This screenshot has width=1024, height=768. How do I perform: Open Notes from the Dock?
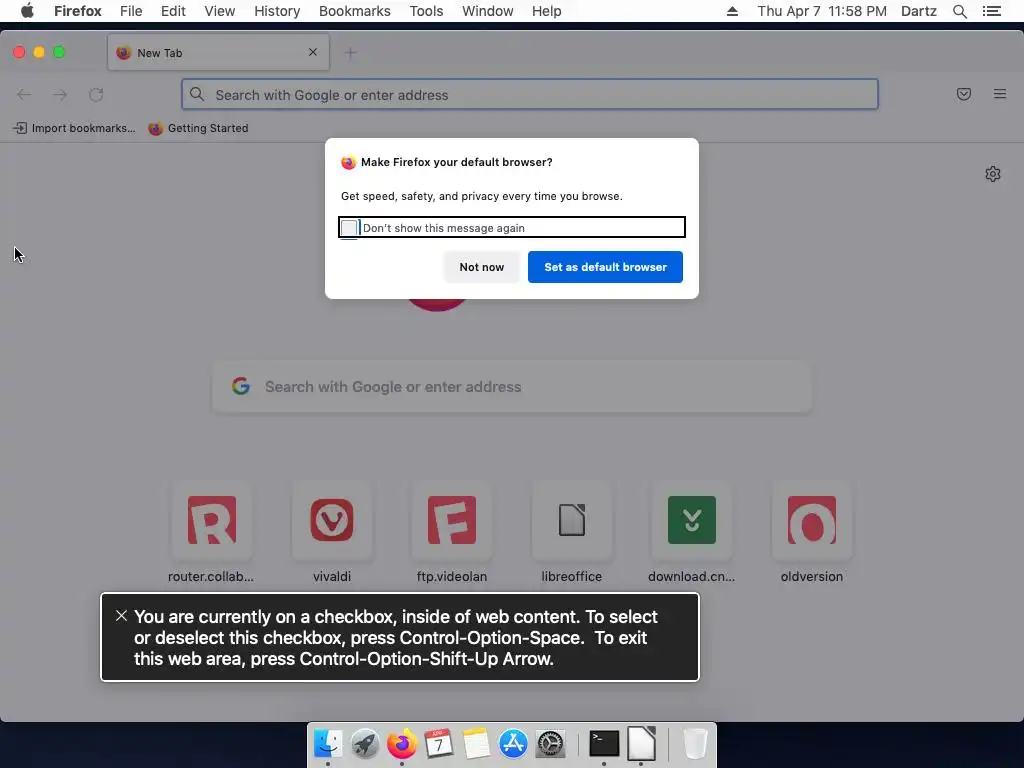tap(476, 744)
